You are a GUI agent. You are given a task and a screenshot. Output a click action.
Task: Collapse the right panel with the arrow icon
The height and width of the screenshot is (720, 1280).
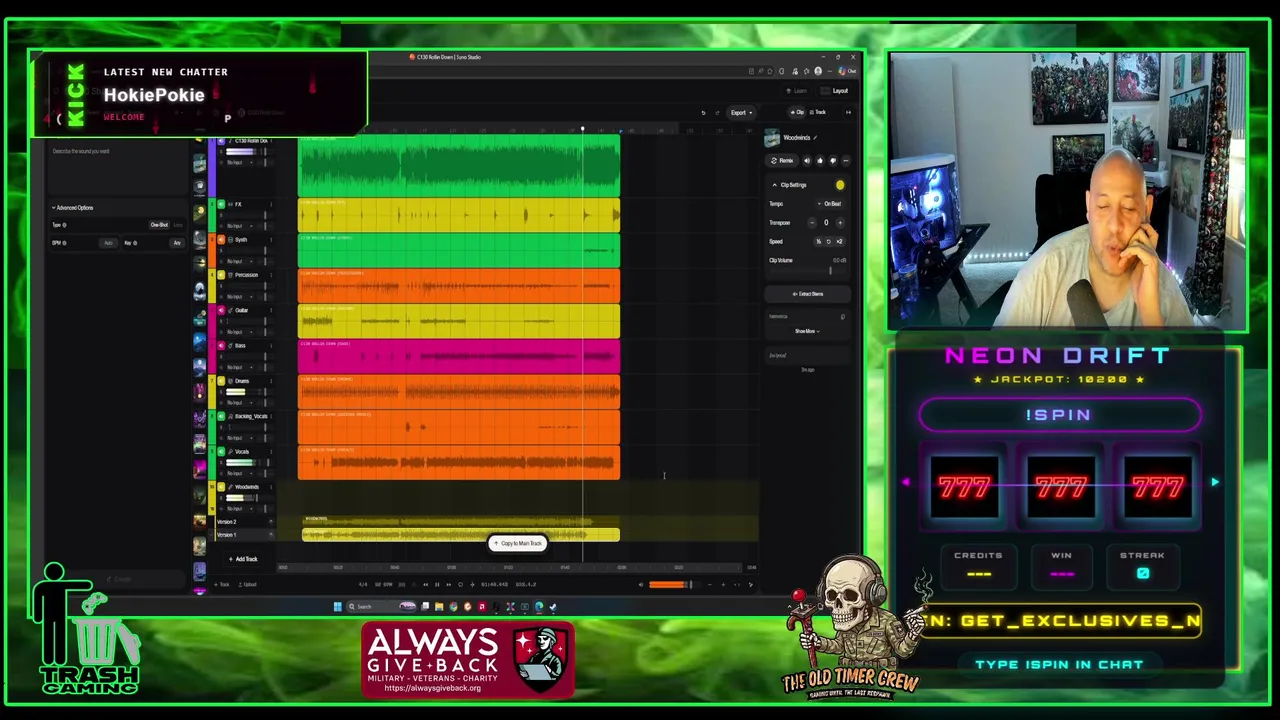[848, 112]
